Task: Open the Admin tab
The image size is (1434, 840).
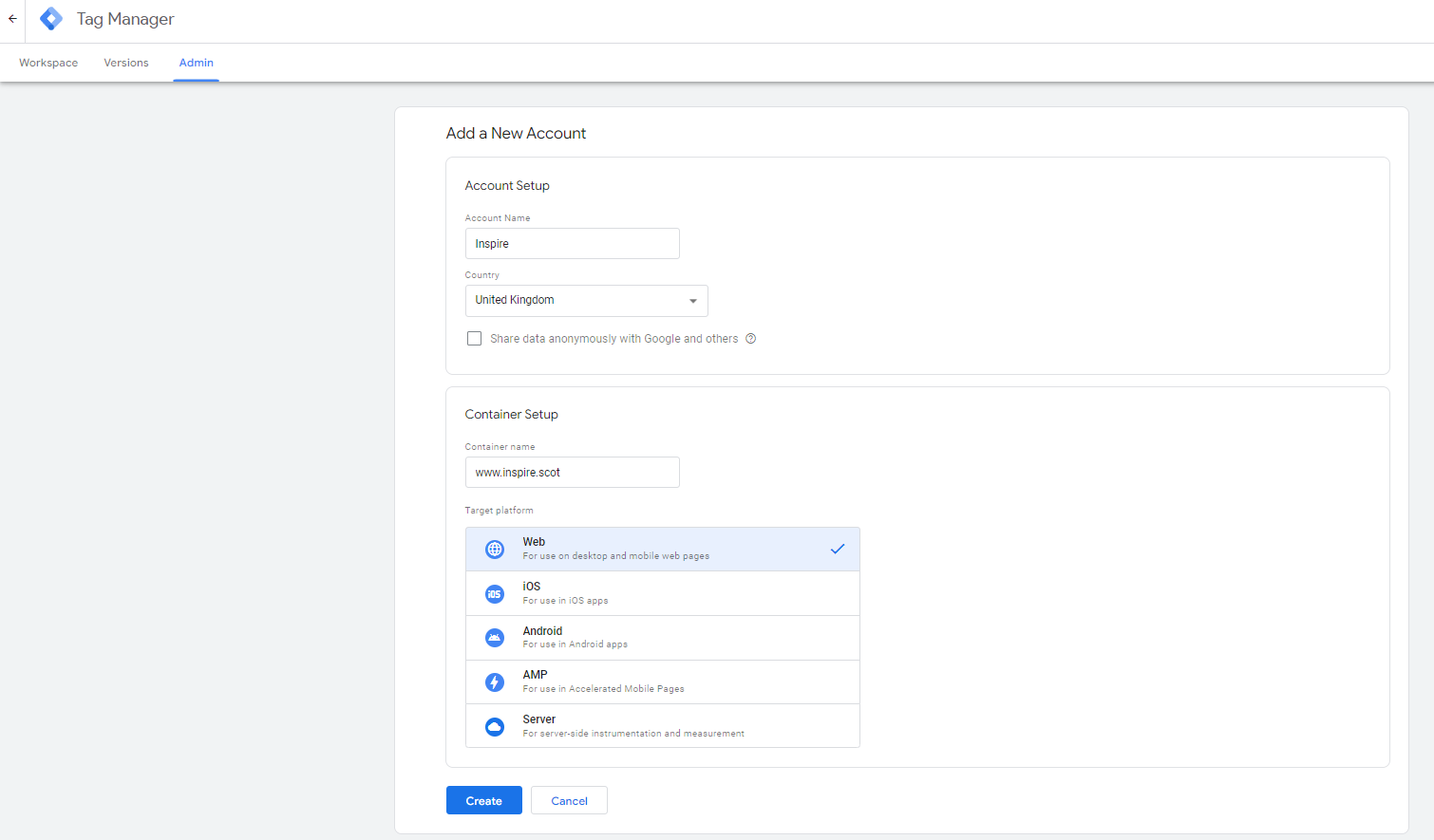Action: (197, 63)
